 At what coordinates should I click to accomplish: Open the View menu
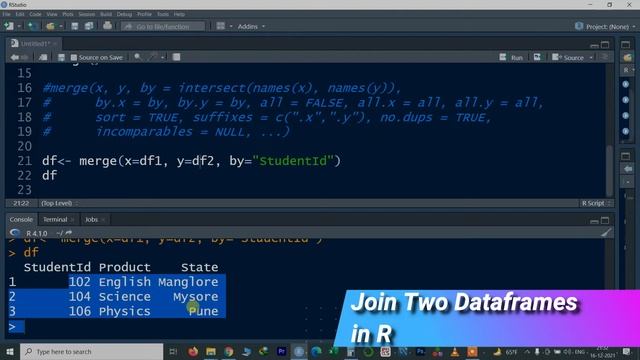52,14
